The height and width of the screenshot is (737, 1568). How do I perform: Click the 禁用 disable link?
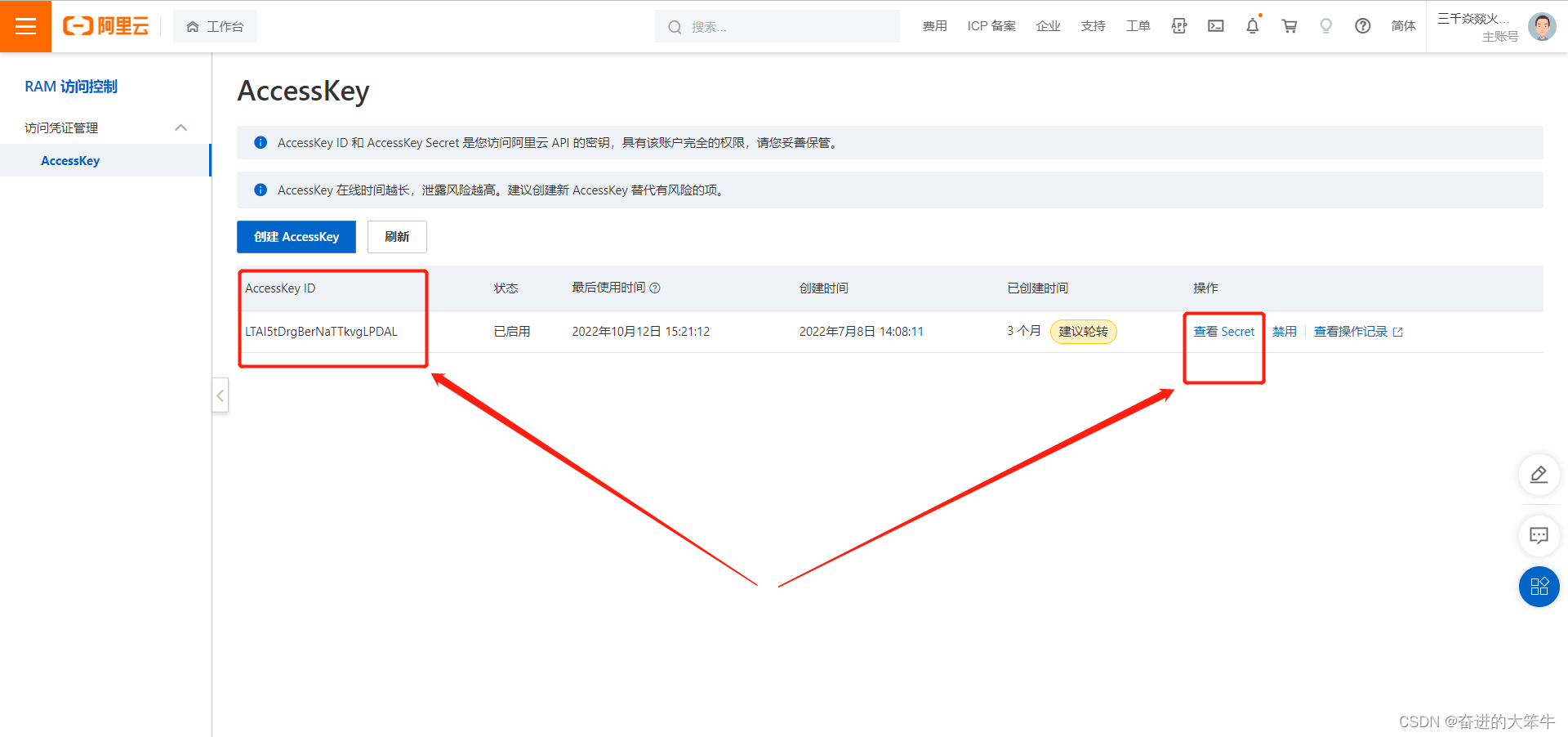pyautogui.click(x=1284, y=332)
